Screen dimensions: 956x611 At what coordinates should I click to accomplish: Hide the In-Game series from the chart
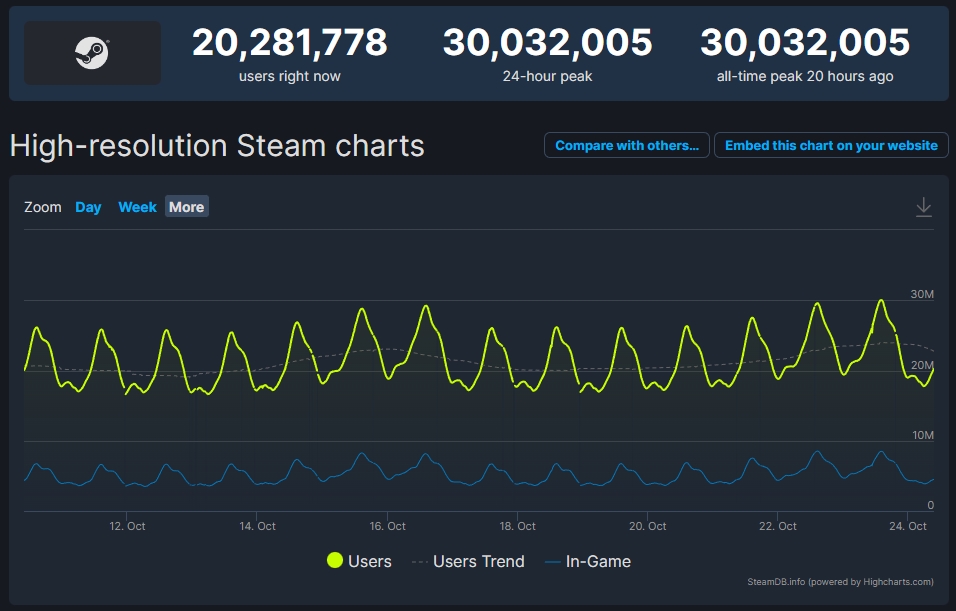point(597,561)
